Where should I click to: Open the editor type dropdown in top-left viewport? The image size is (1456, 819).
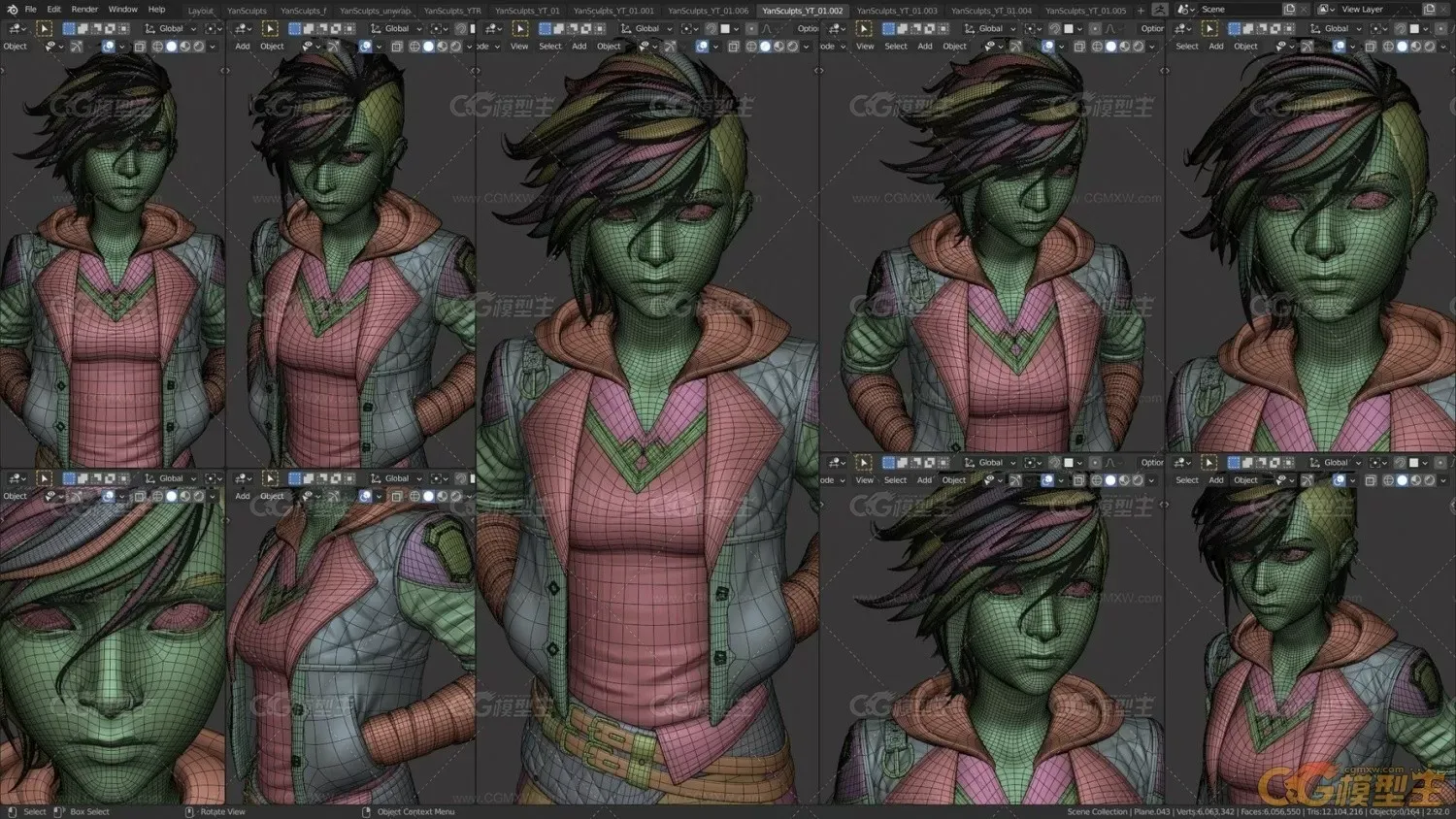17,29
